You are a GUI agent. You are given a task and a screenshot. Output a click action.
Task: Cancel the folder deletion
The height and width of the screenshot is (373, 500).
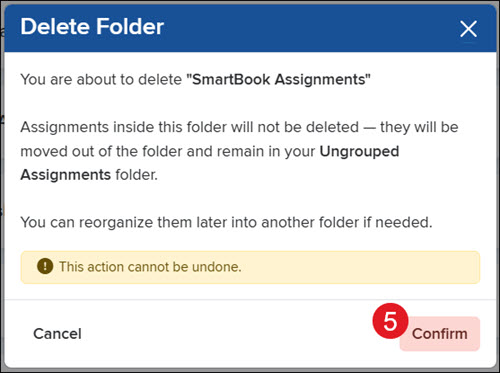click(x=57, y=334)
